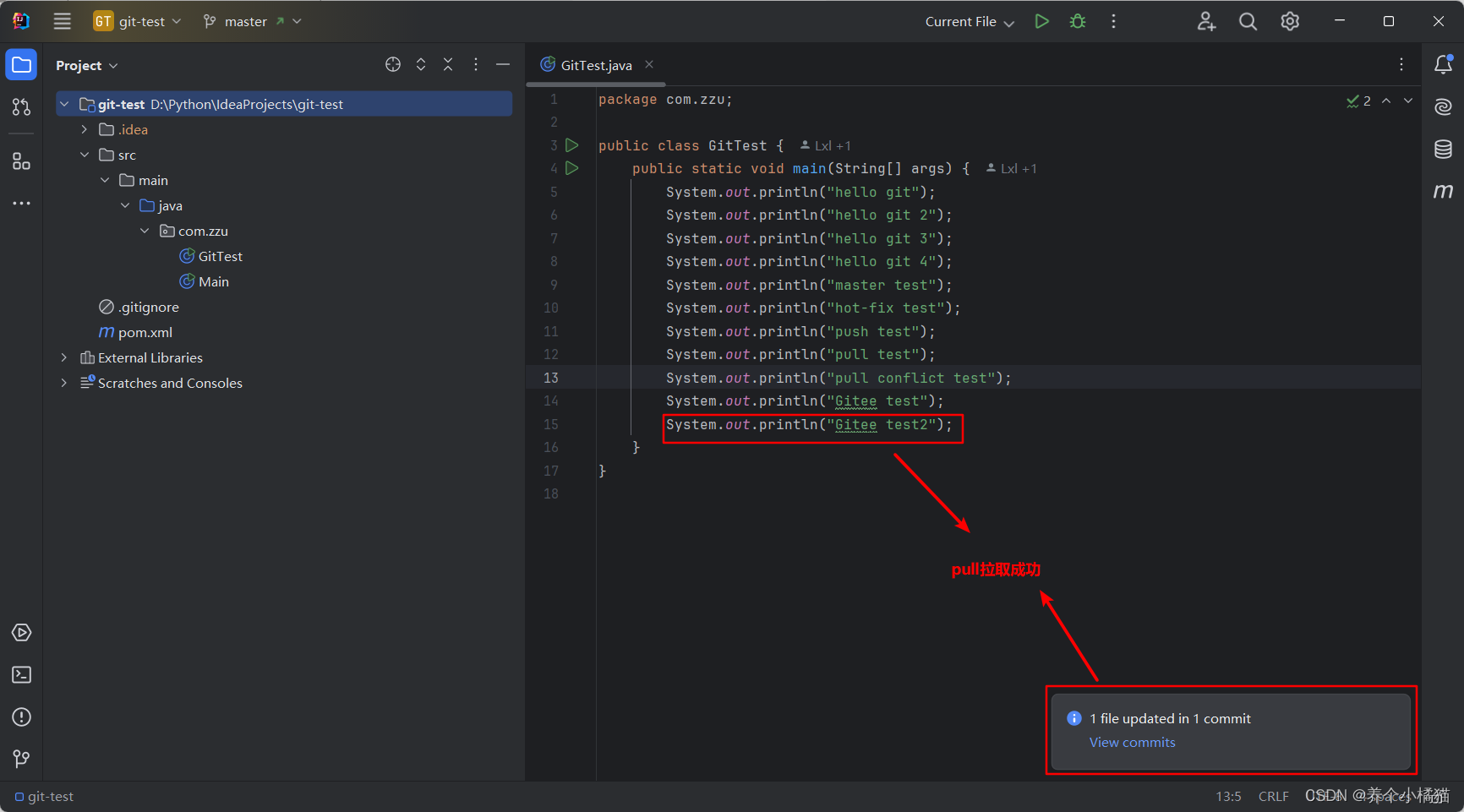
Task: Open the Services tool window
Action: pos(21,633)
